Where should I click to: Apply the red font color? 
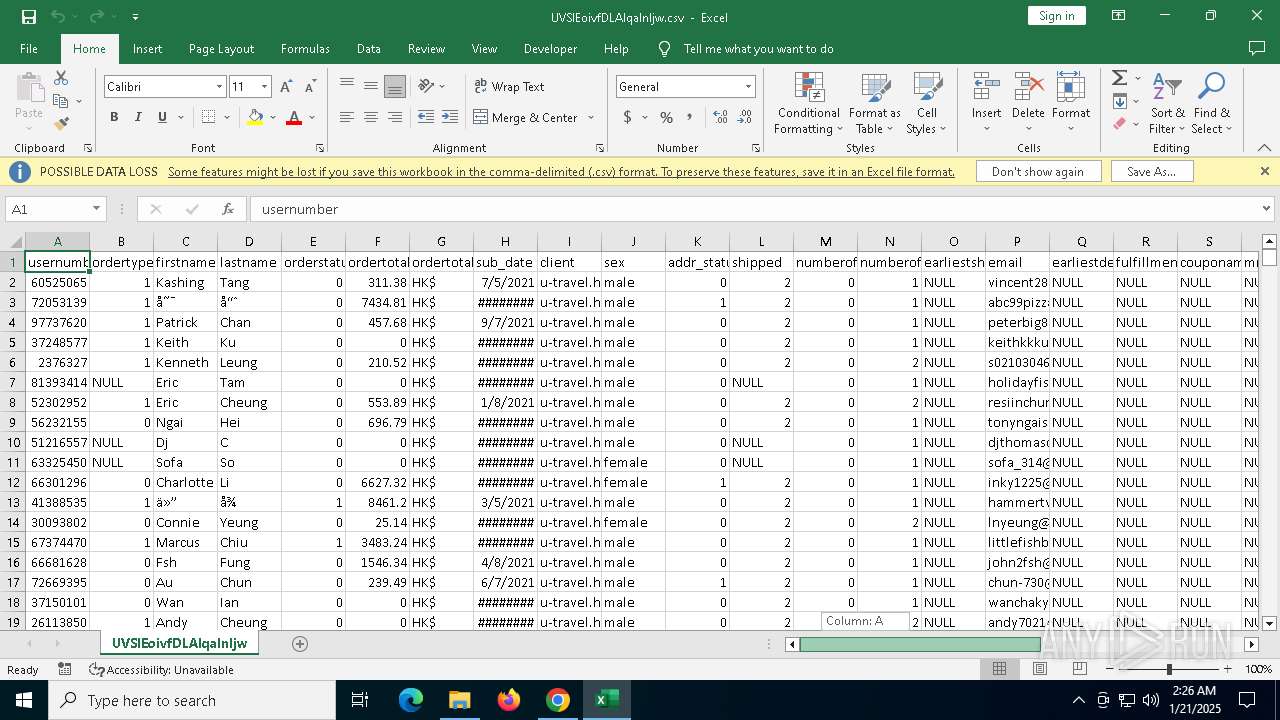[294, 117]
